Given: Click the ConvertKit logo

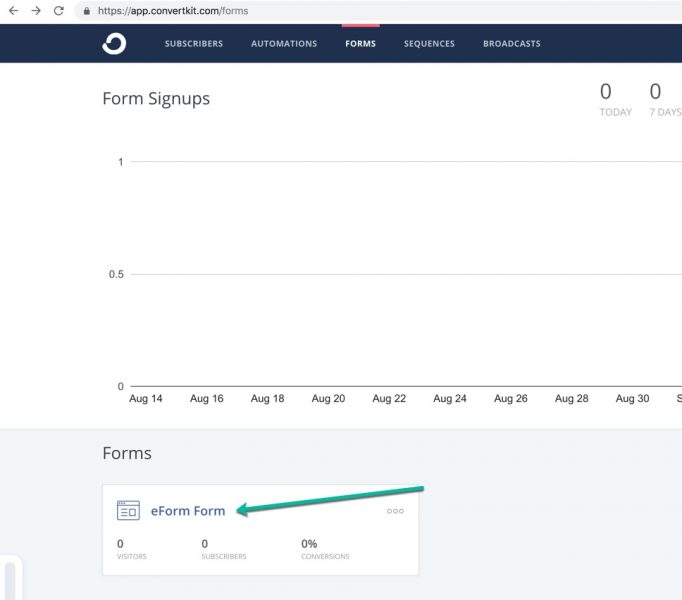Looking at the screenshot, I should coord(114,44).
